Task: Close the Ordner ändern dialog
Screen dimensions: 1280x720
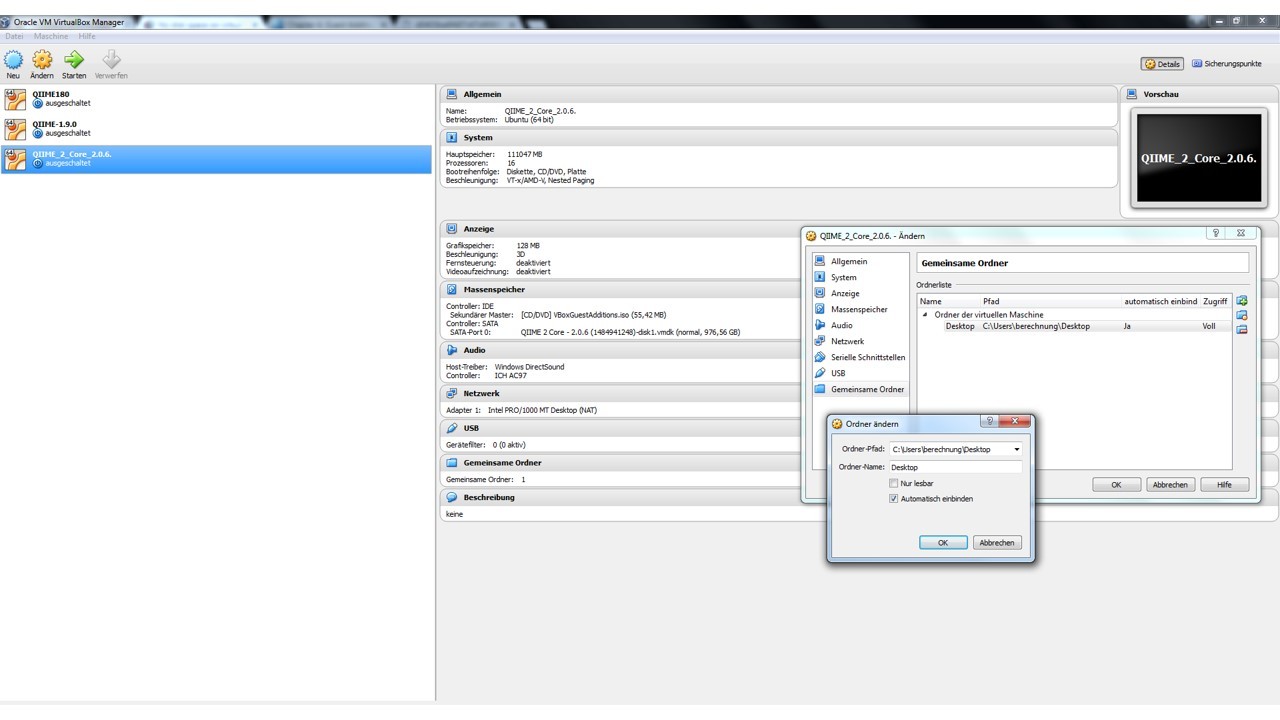Action: (x=1015, y=422)
